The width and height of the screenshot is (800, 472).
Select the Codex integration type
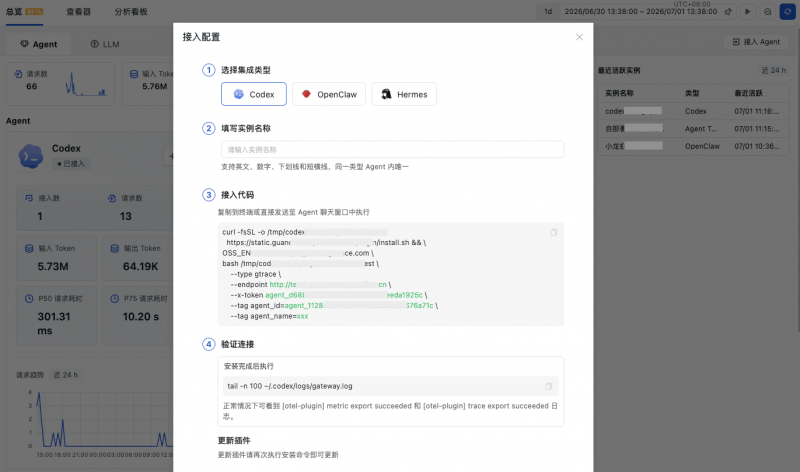pyautogui.click(x=254, y=94)
